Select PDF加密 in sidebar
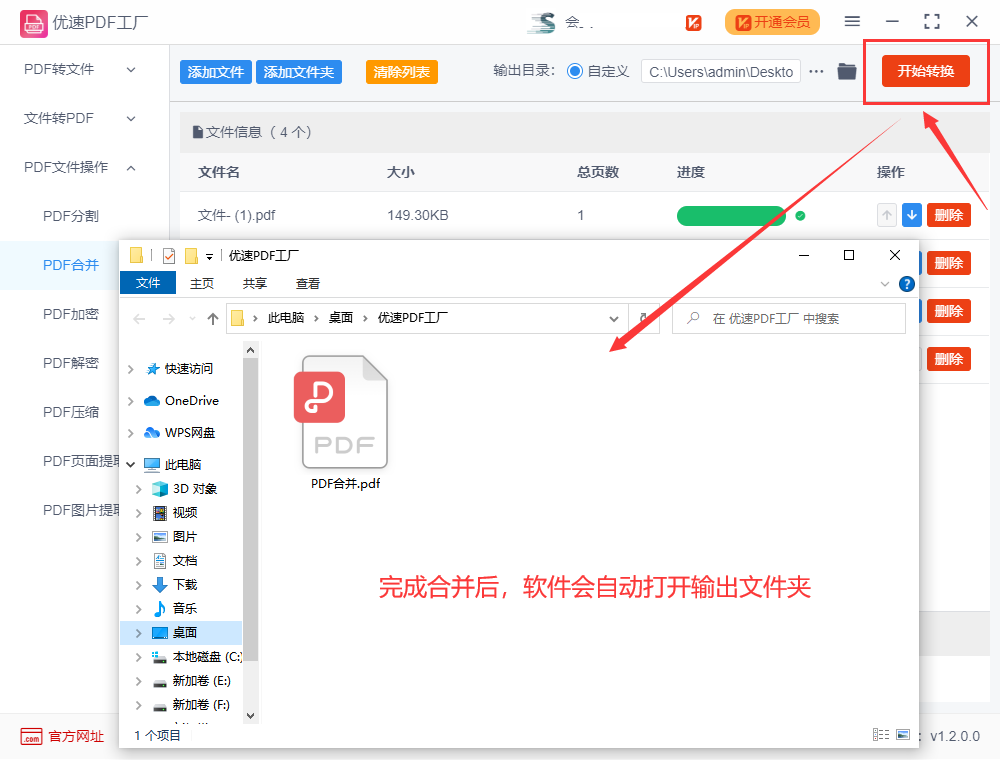The height and width of the screenshot is (760, 1000). click(71, 314)
